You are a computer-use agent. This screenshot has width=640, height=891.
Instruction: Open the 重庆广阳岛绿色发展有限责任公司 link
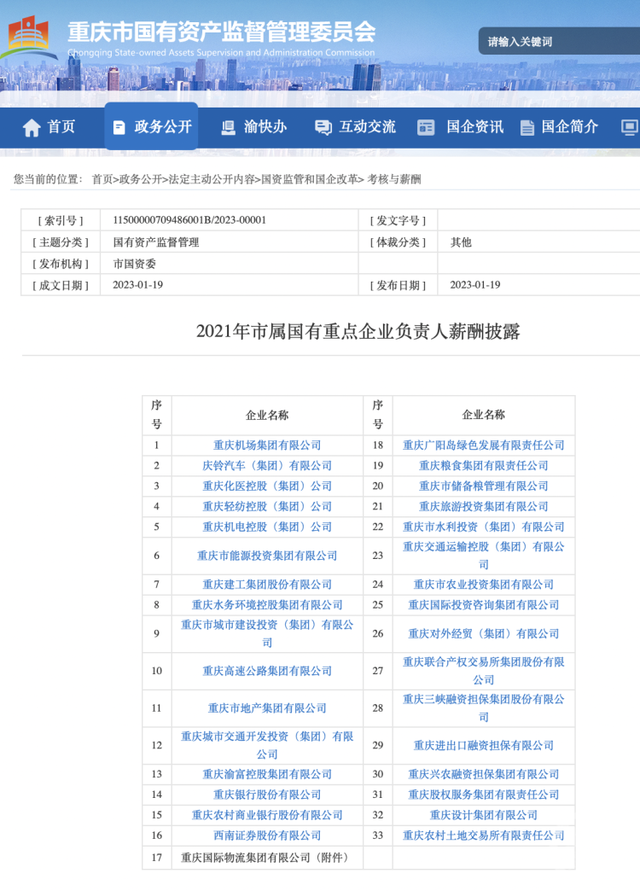tap(484, 446)
